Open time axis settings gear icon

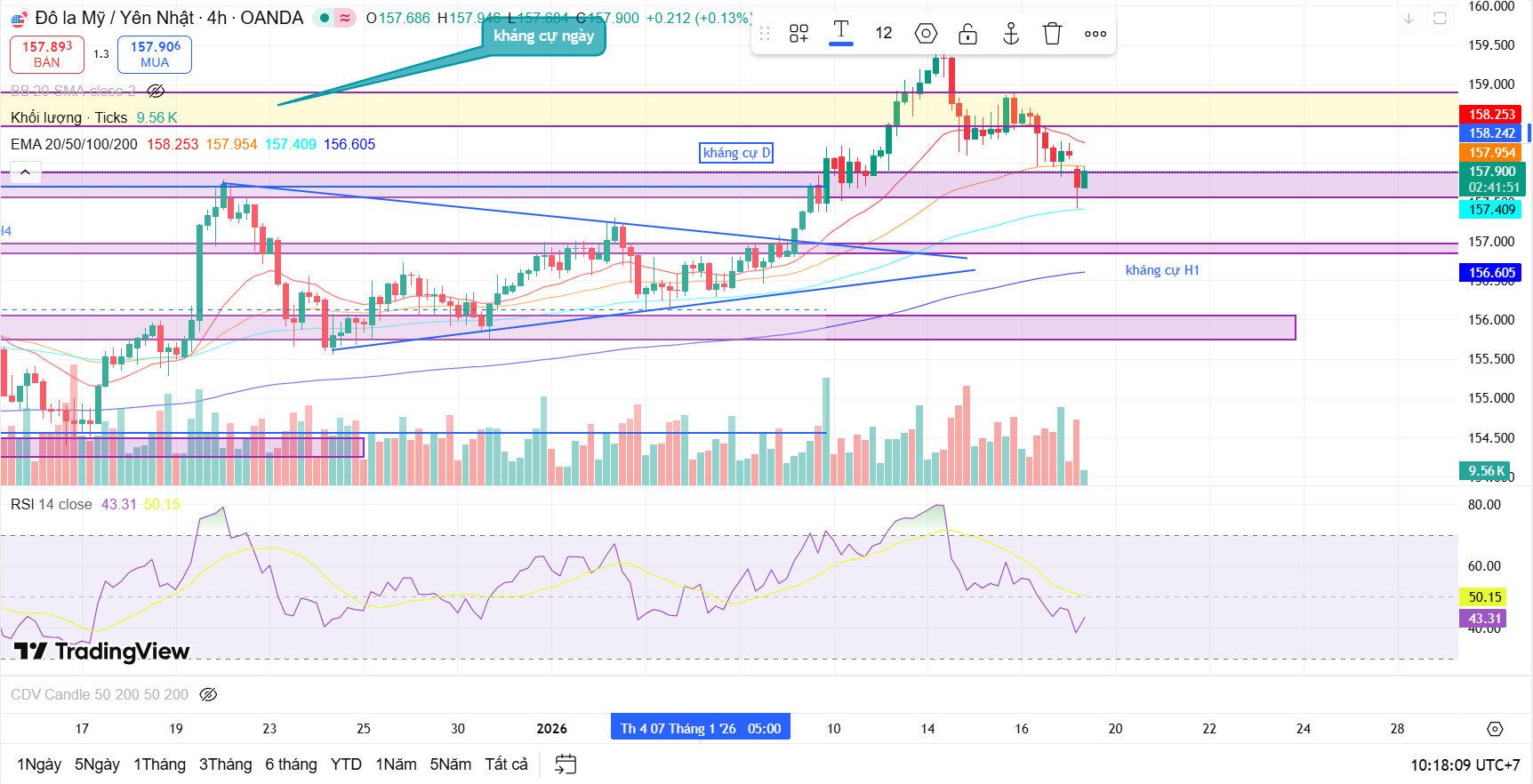(x=1495, y=729)
